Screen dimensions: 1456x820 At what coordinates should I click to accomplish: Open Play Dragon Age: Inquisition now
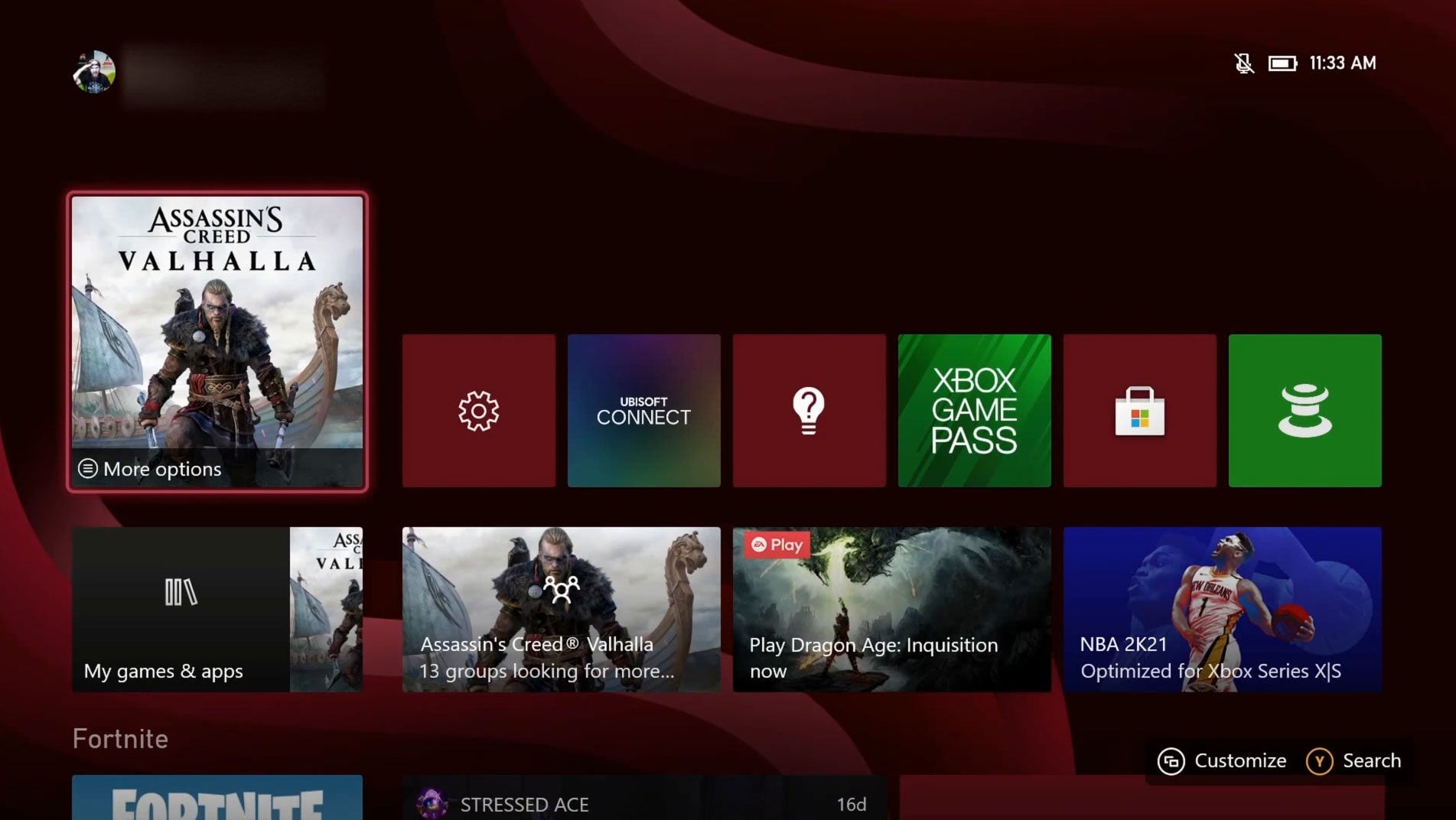[891, 608]
